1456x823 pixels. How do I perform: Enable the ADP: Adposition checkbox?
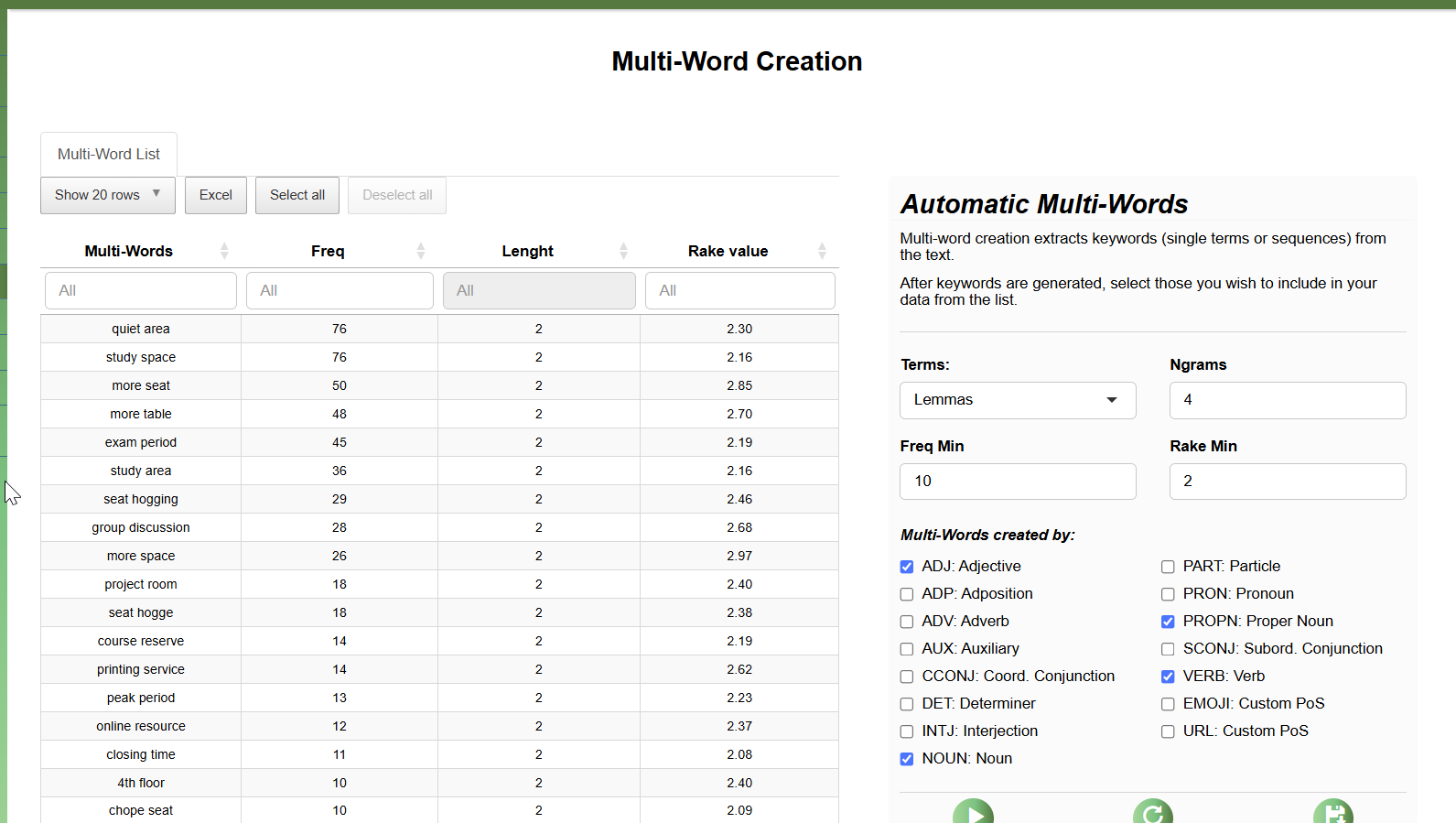pyautogui.click(x=907, y=594)
